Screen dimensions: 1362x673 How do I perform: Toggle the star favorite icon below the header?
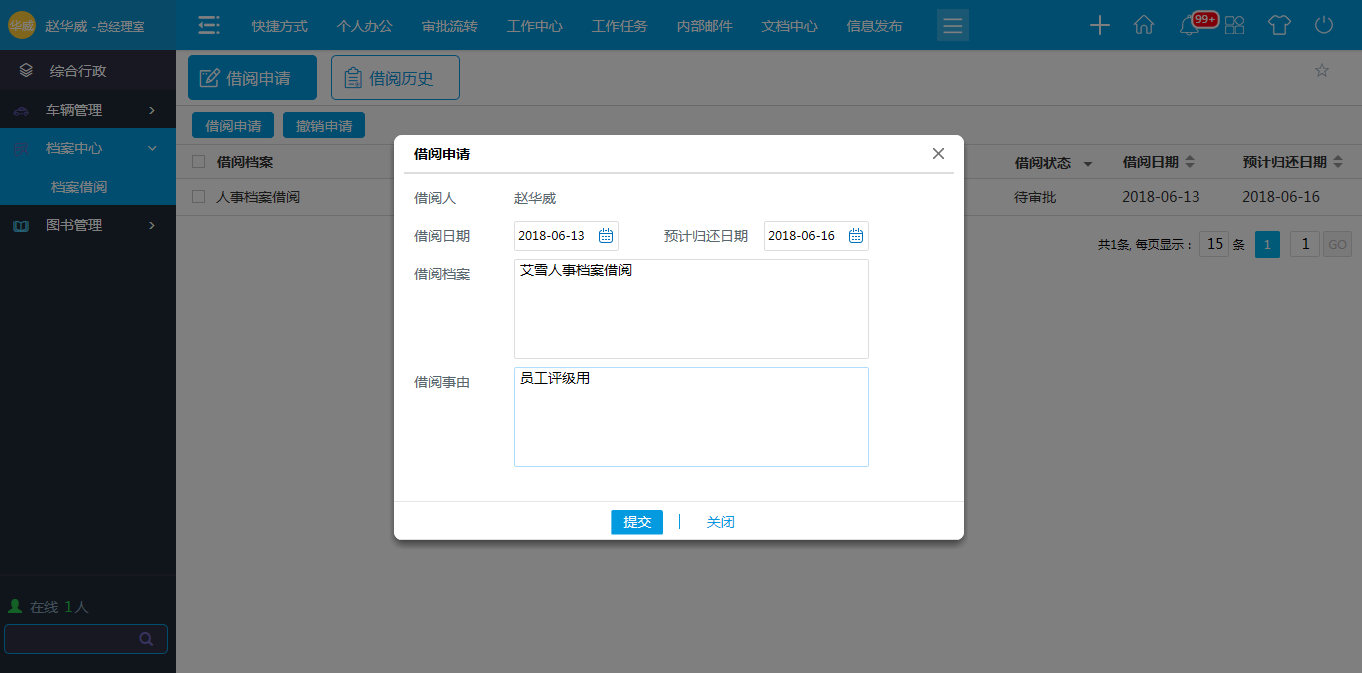coord(1322,72)
